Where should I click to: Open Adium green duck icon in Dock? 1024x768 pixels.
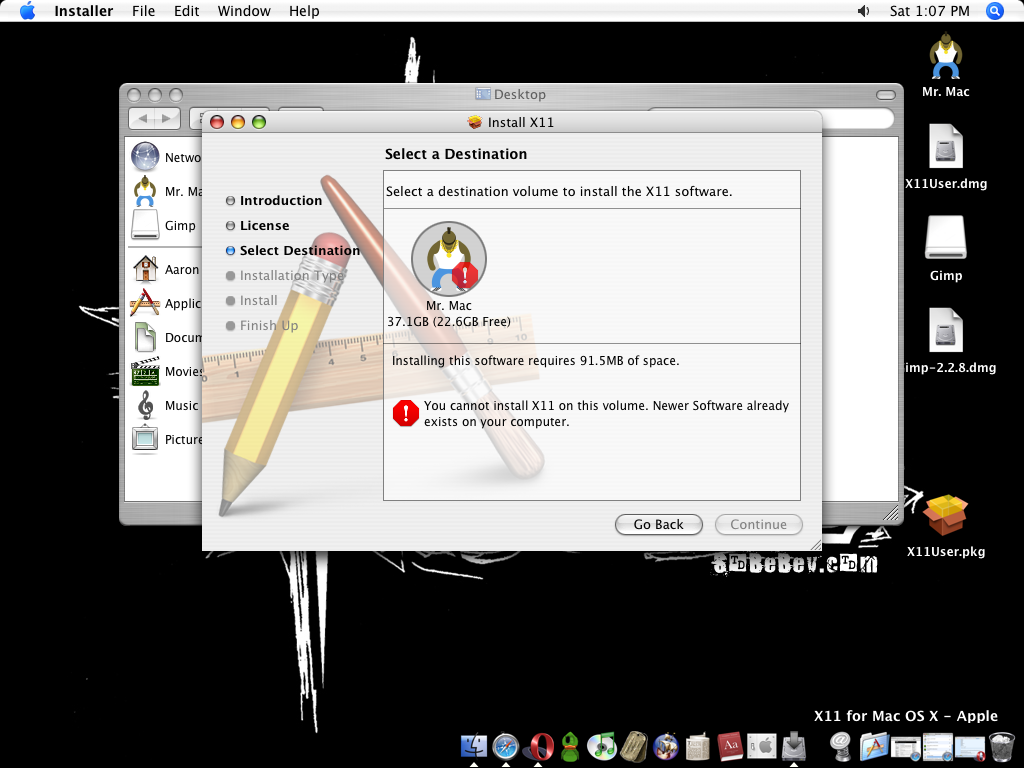click(x=570, y=746)
